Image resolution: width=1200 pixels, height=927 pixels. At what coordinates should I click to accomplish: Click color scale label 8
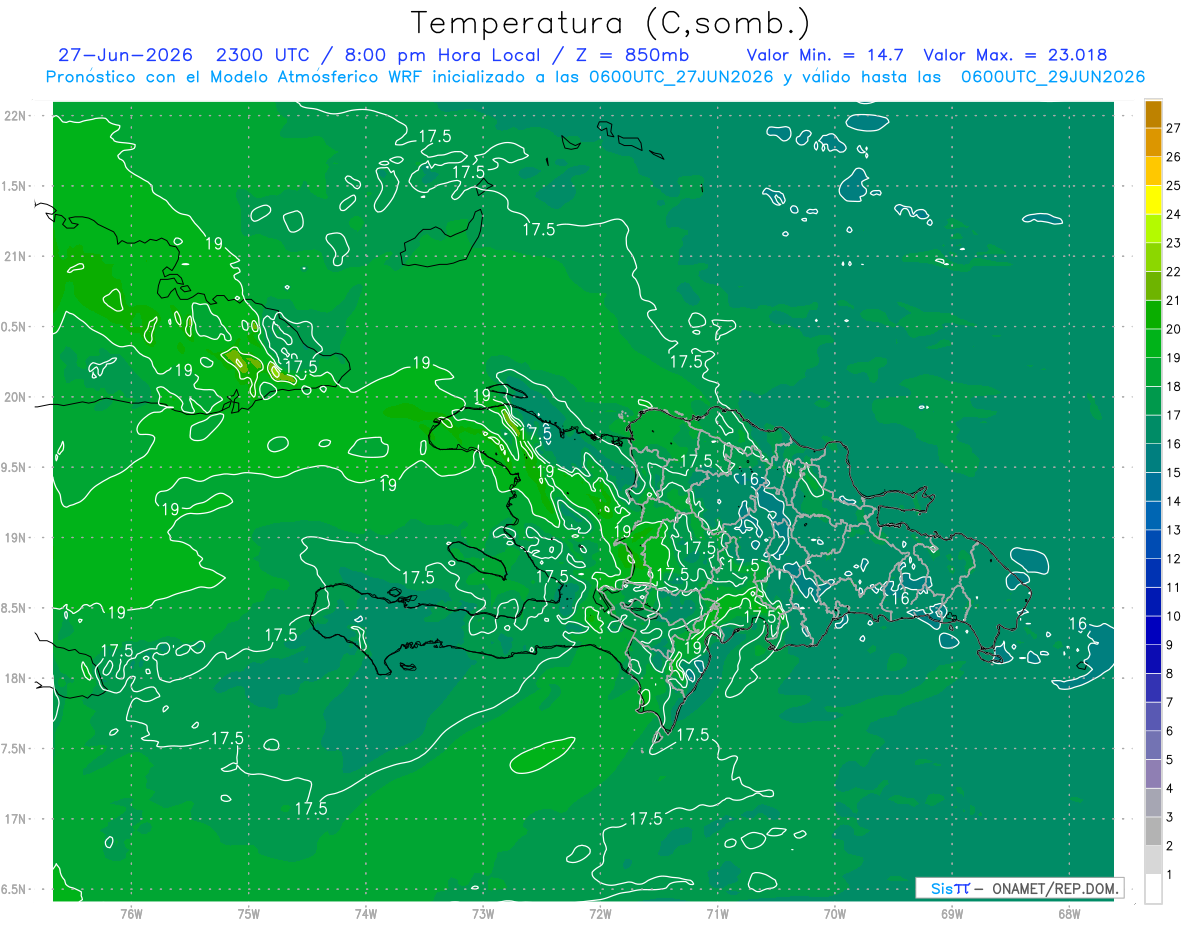coord(1170,674)
